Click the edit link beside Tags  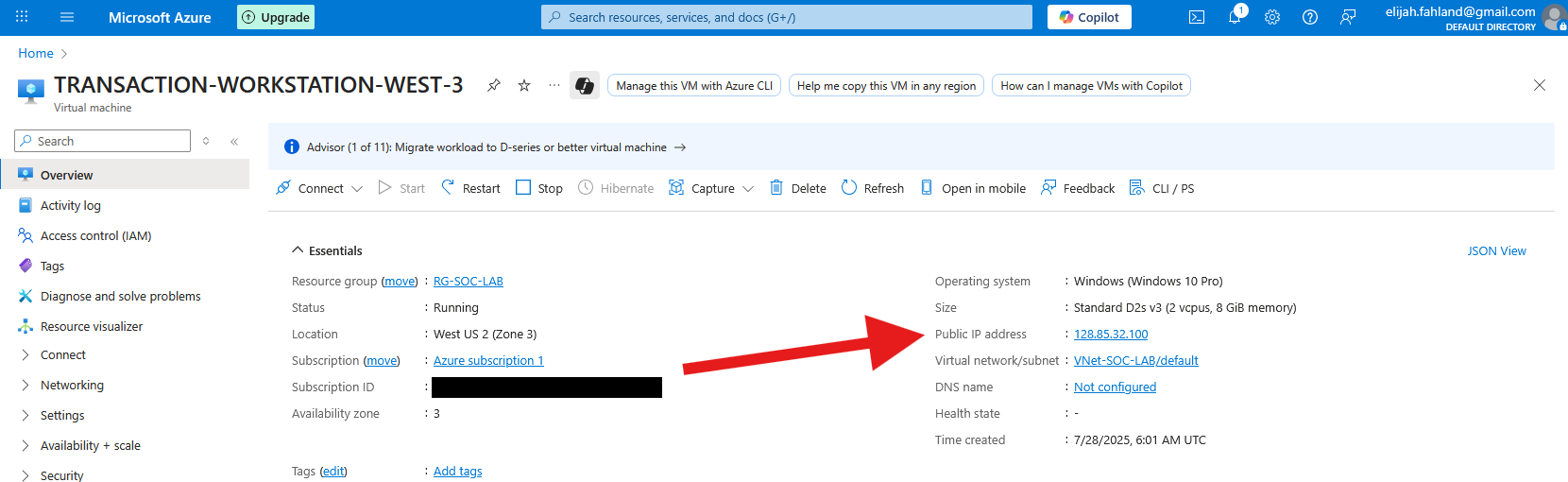(333, 471)
